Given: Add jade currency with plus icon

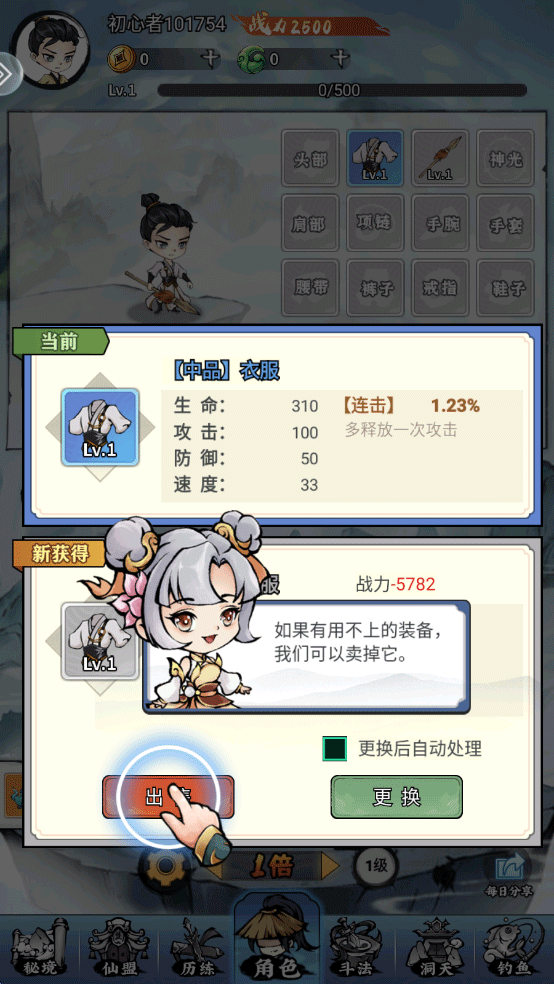Looking at the screenshot, I should pyautogui.click(x=340, y=59).
